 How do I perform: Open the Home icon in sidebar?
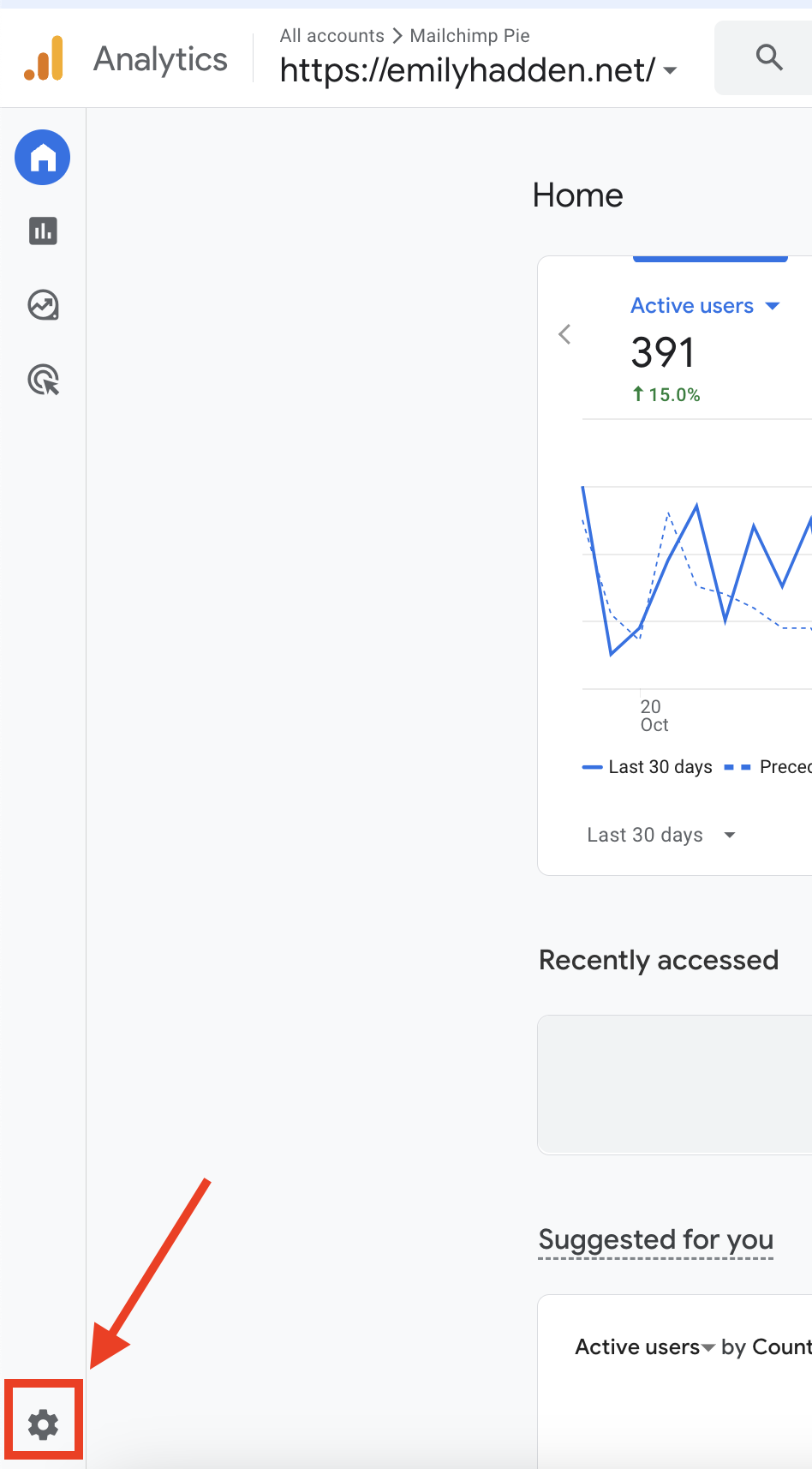pos(43,158)
